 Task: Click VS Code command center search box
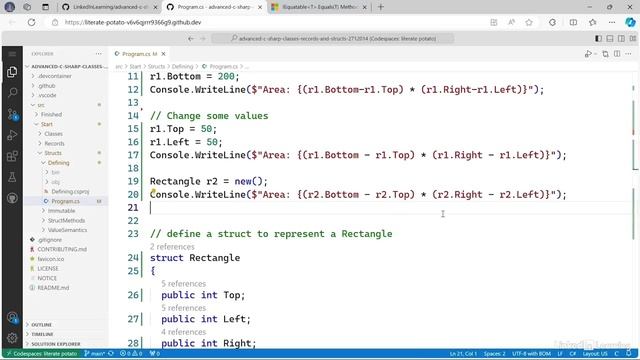pyautogui.click(x=333, y=38)
